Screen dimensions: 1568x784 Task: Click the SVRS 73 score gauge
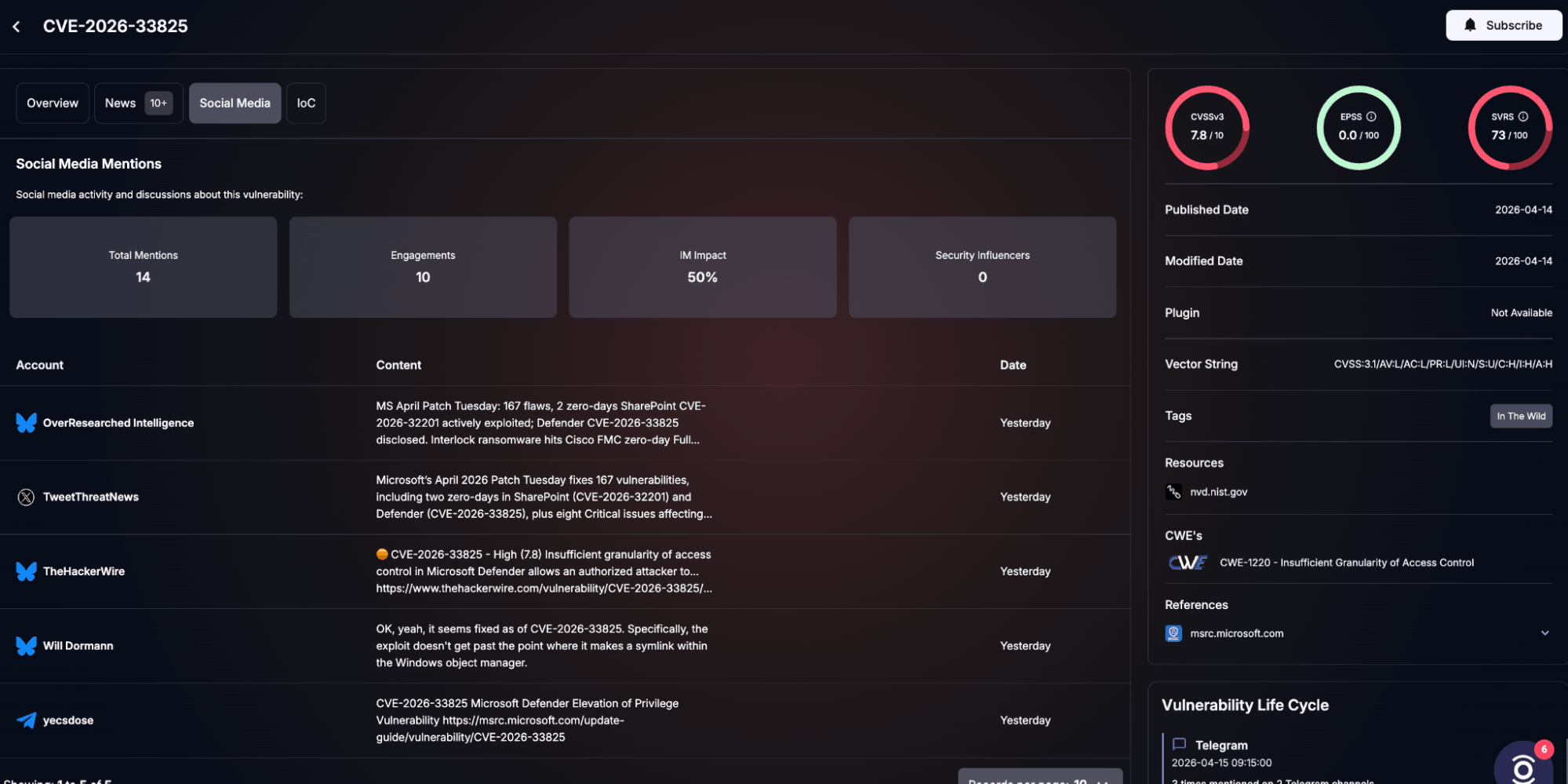coord(1510,128)
